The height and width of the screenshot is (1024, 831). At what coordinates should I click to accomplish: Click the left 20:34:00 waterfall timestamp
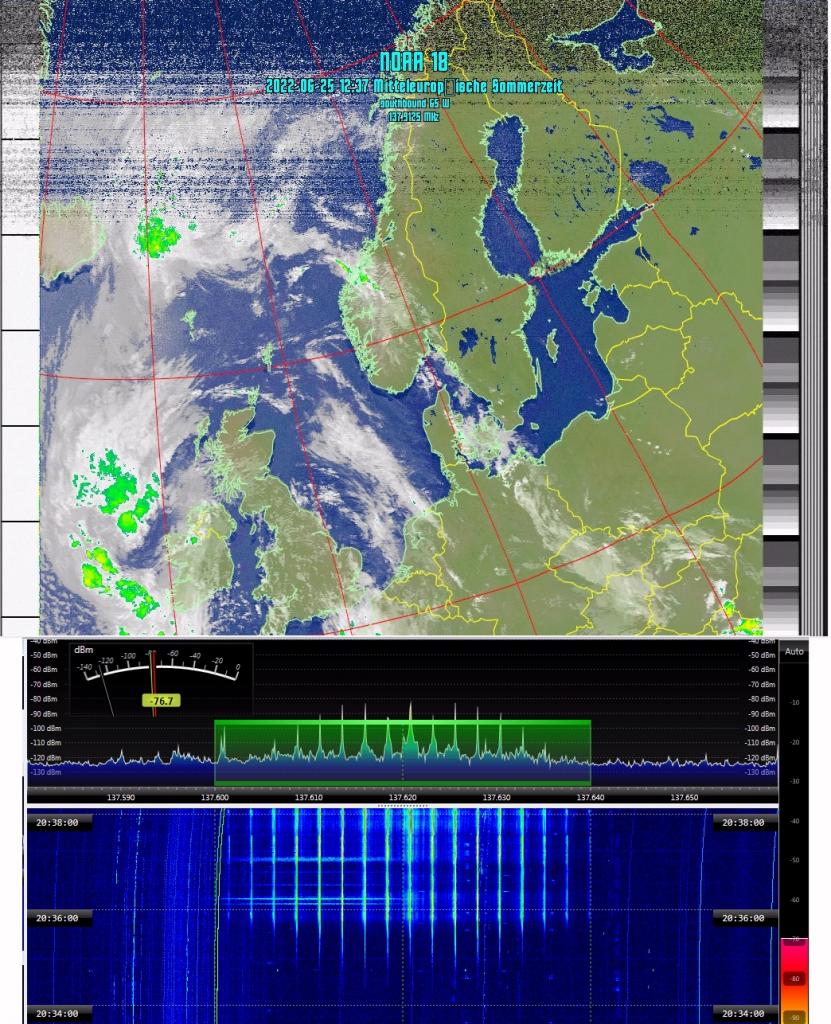tap(57, 1014)
